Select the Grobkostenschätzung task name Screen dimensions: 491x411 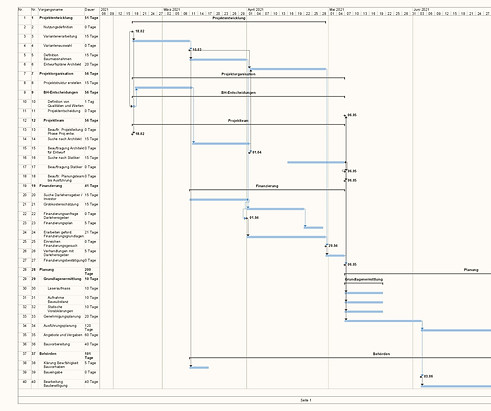tap(61, 204)
